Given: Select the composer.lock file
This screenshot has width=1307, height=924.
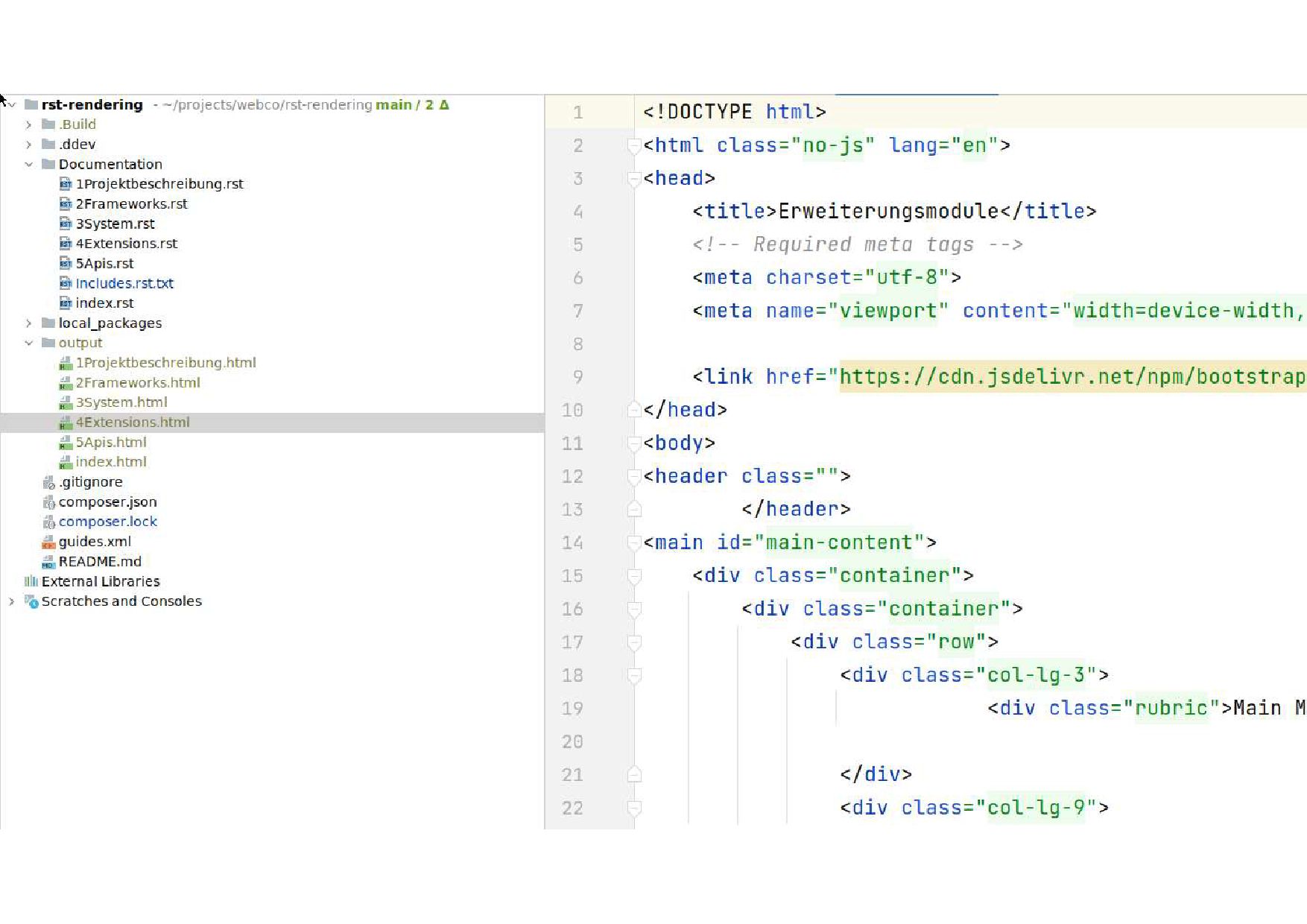Looking at the screenshot, I should (x=108, y=522).
